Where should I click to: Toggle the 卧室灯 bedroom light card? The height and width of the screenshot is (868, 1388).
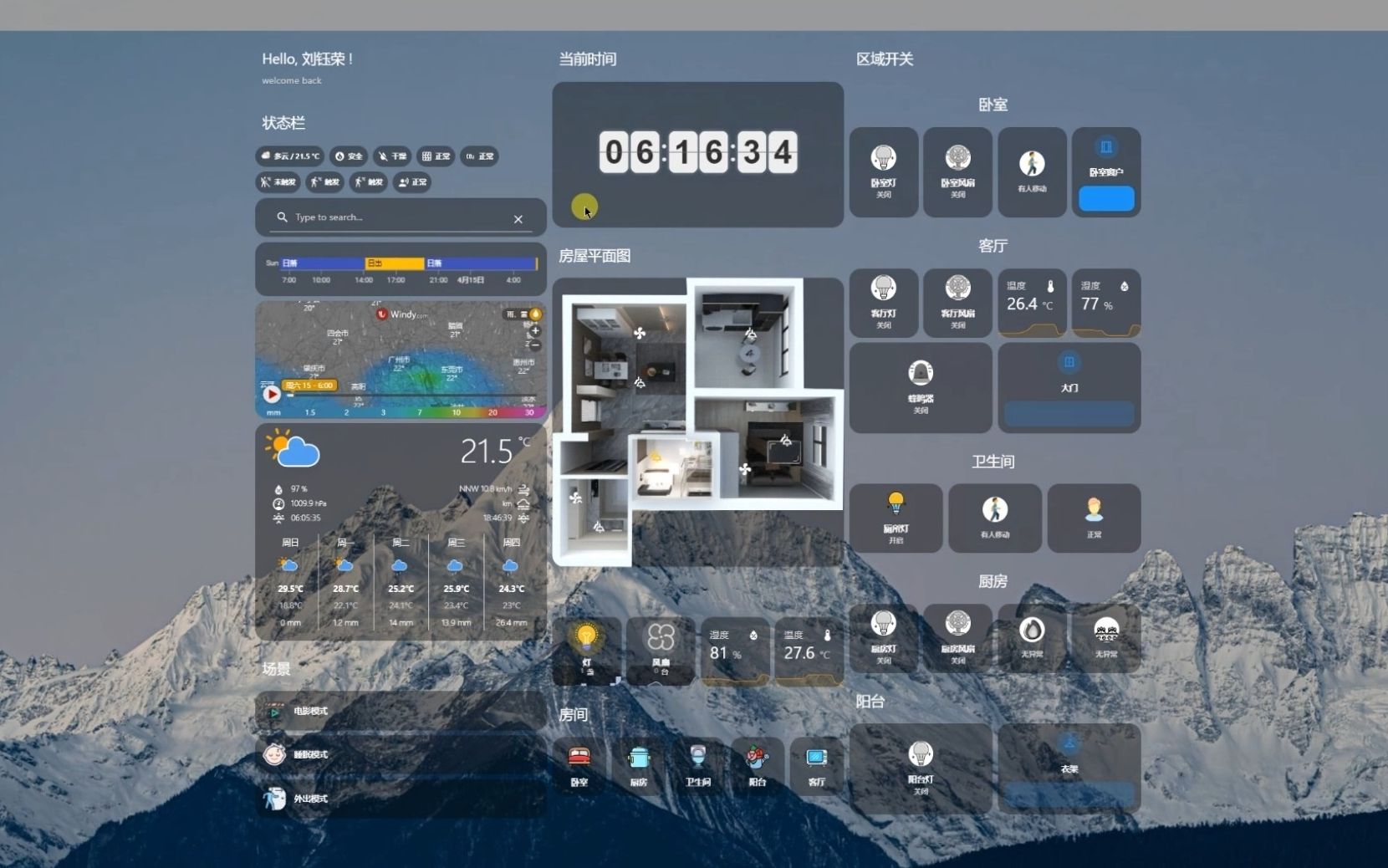click(884, 172)
